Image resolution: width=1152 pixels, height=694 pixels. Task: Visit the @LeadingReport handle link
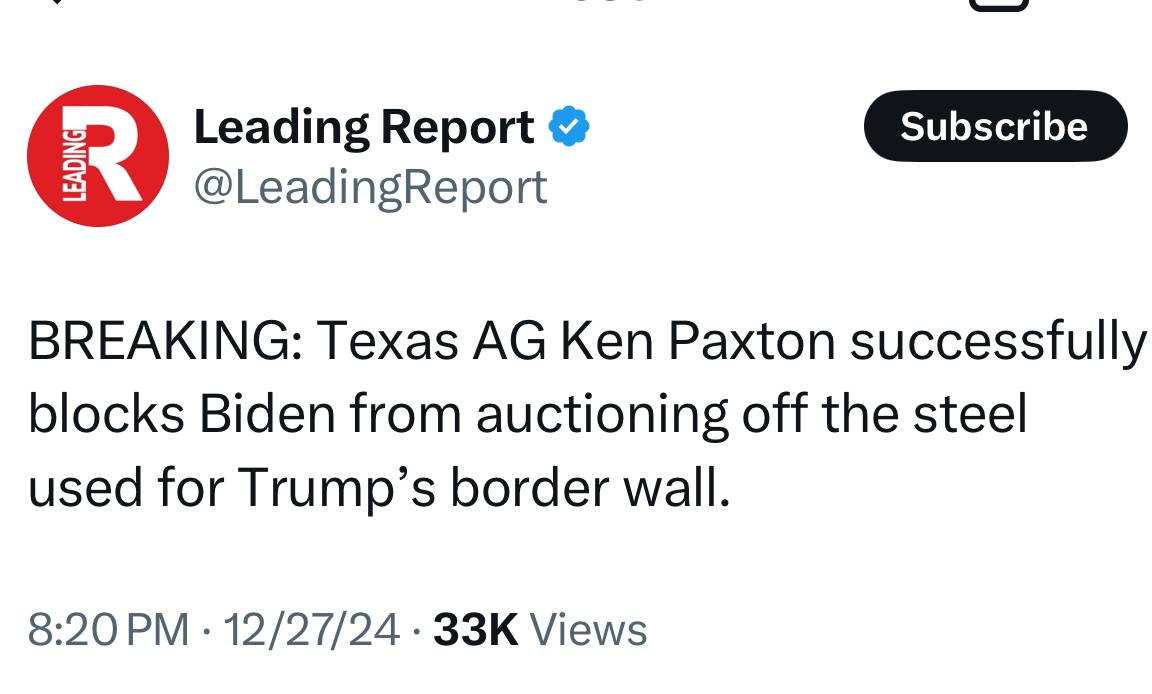pyautogui.click(x=370, y=187)
